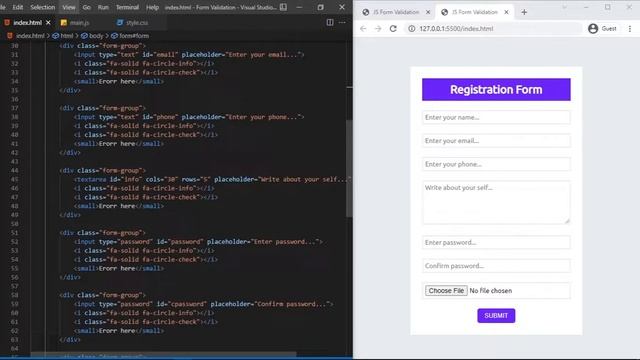Click the browser back arrow
Viewport: 640px width, 360px height.
pyautogui.click(x=363, y=29)
